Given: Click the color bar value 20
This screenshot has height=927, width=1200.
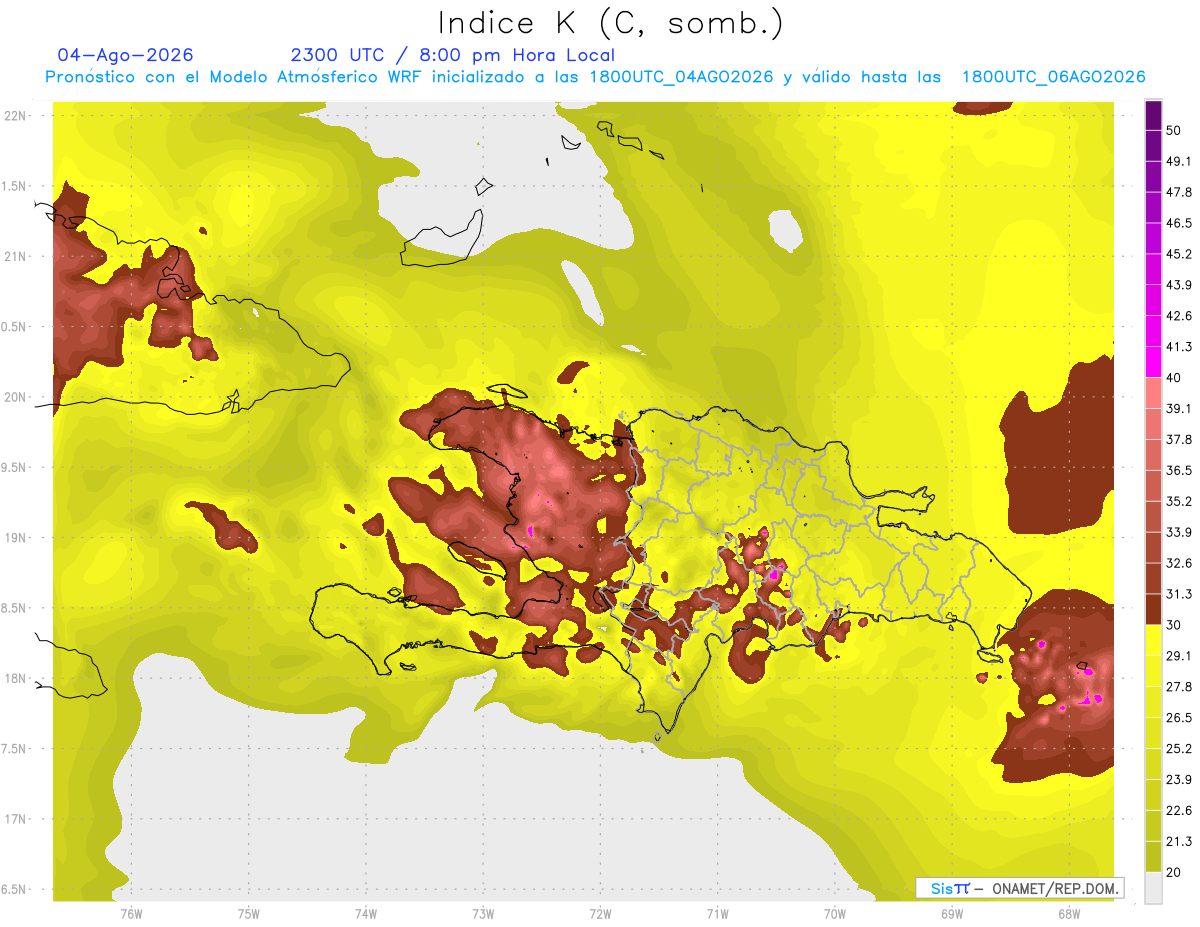Looking at the screenshot, I should click(1175, 872).
